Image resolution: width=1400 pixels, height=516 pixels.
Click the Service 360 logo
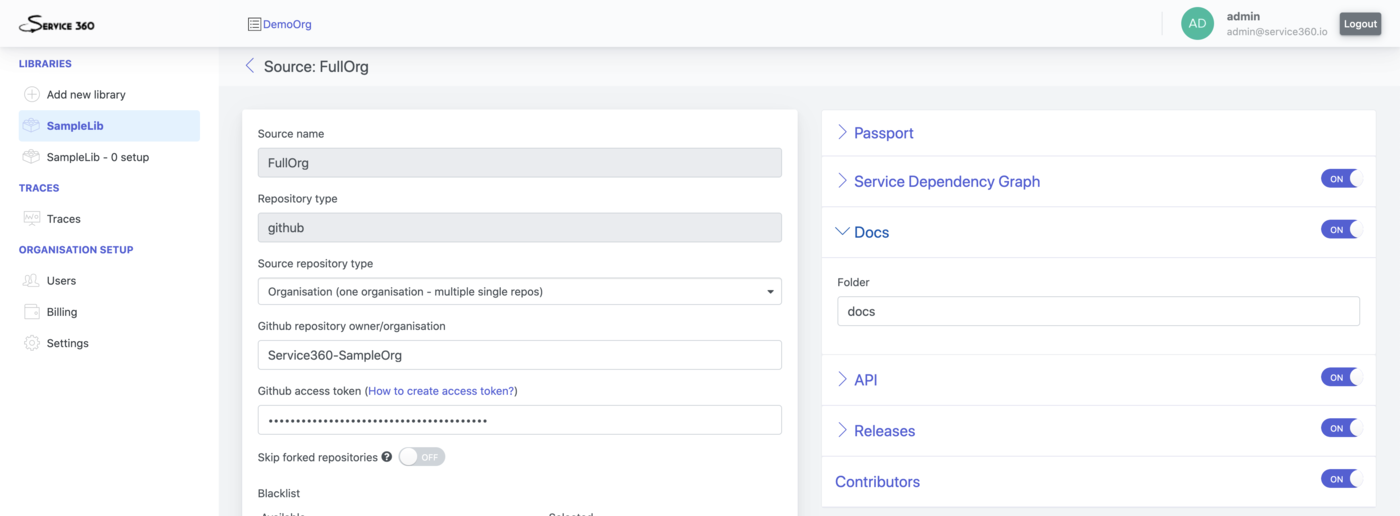(x=57, y=24)
